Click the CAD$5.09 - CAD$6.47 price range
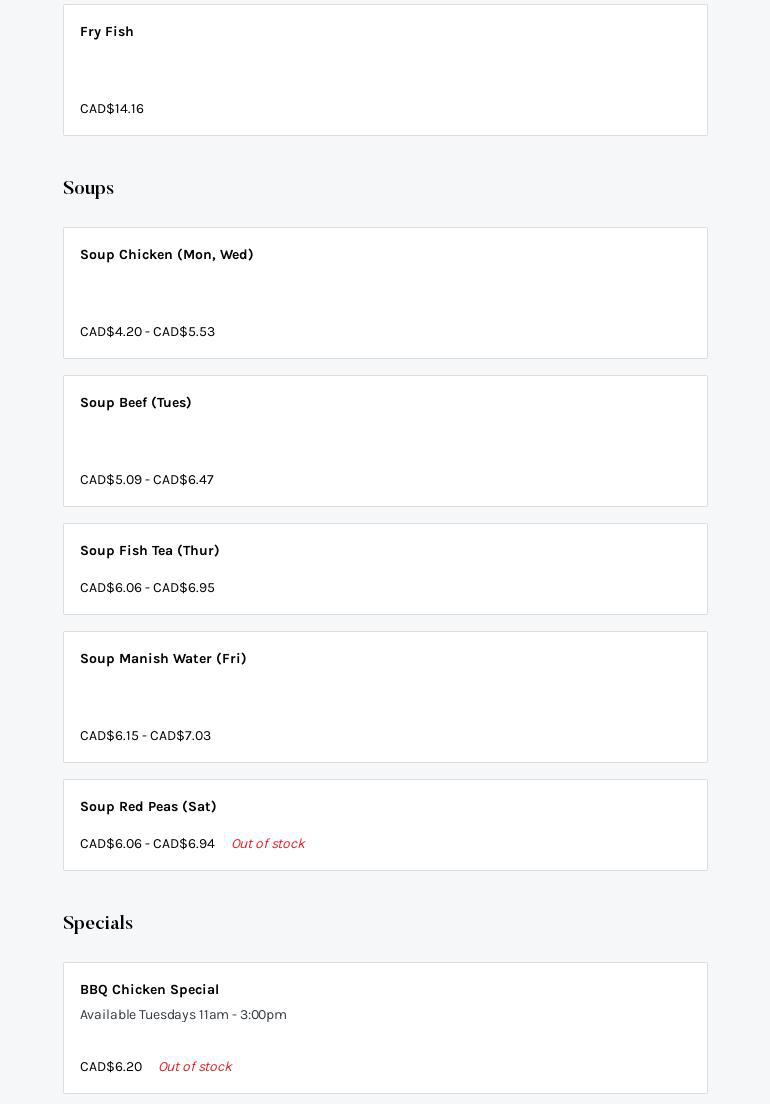The width and height of the screenshot is (770, 1104). click(x=147, y=480)
